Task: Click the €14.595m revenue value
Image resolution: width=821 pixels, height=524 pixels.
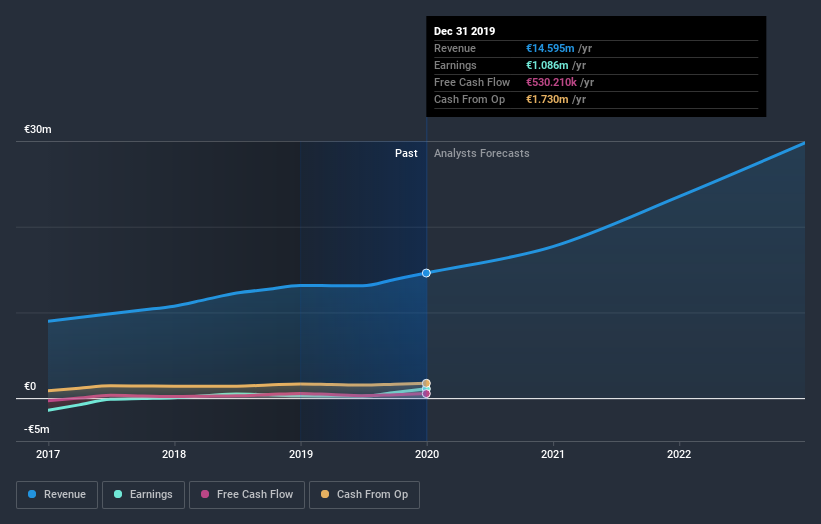Action: (550, 48)
